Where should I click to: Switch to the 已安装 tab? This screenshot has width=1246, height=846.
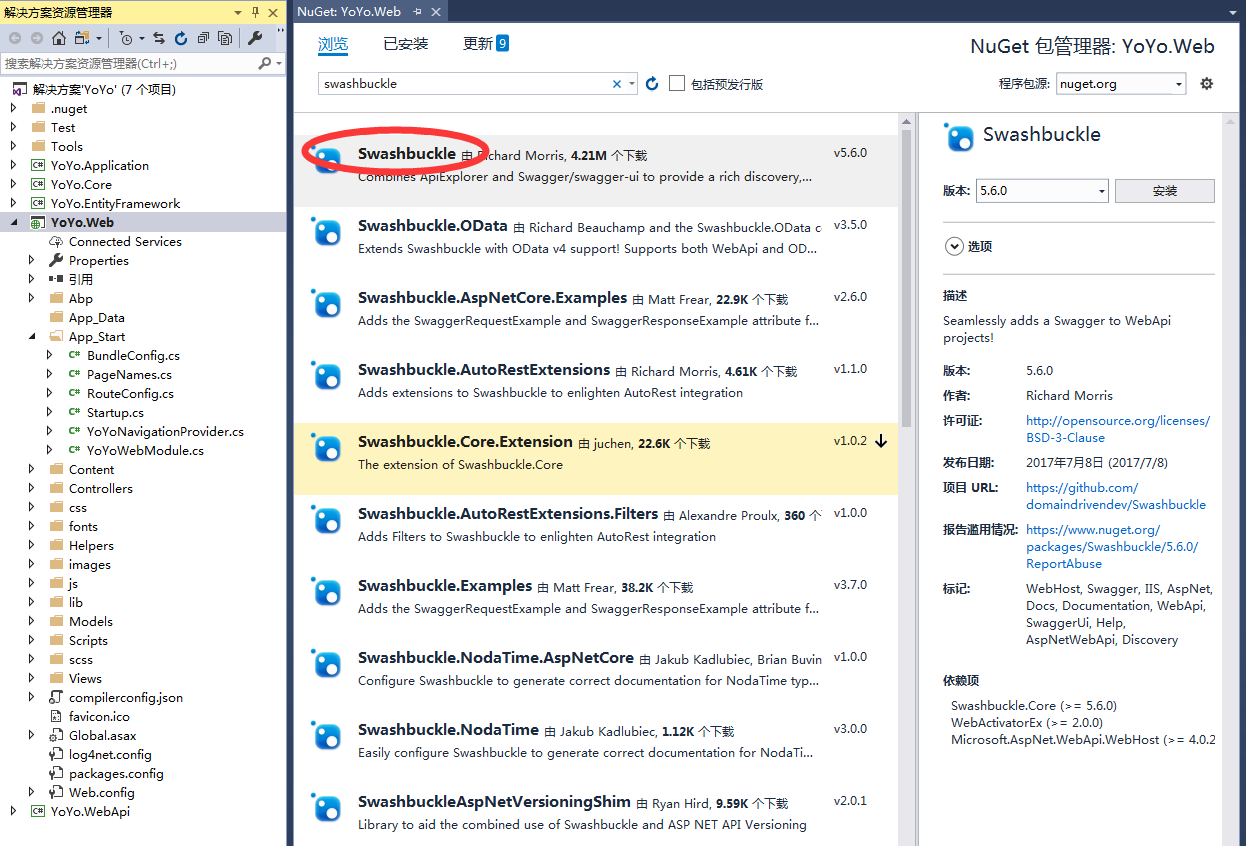(x=405, y=44)
